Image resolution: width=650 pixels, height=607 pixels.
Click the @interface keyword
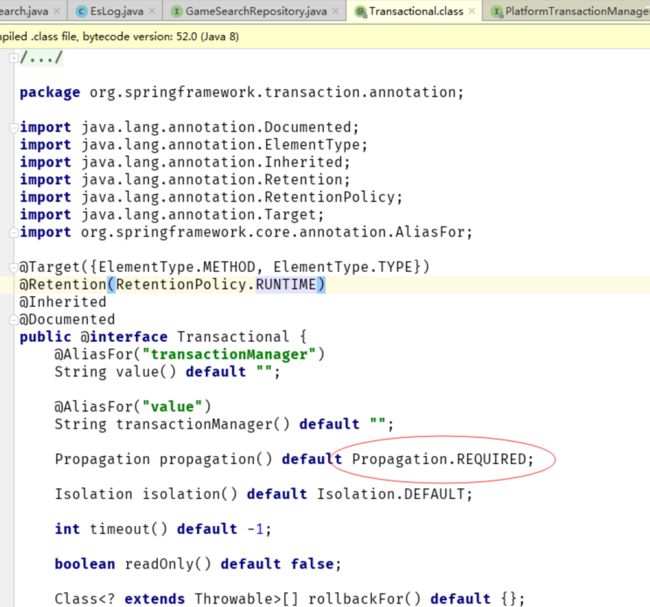point(124,337)
